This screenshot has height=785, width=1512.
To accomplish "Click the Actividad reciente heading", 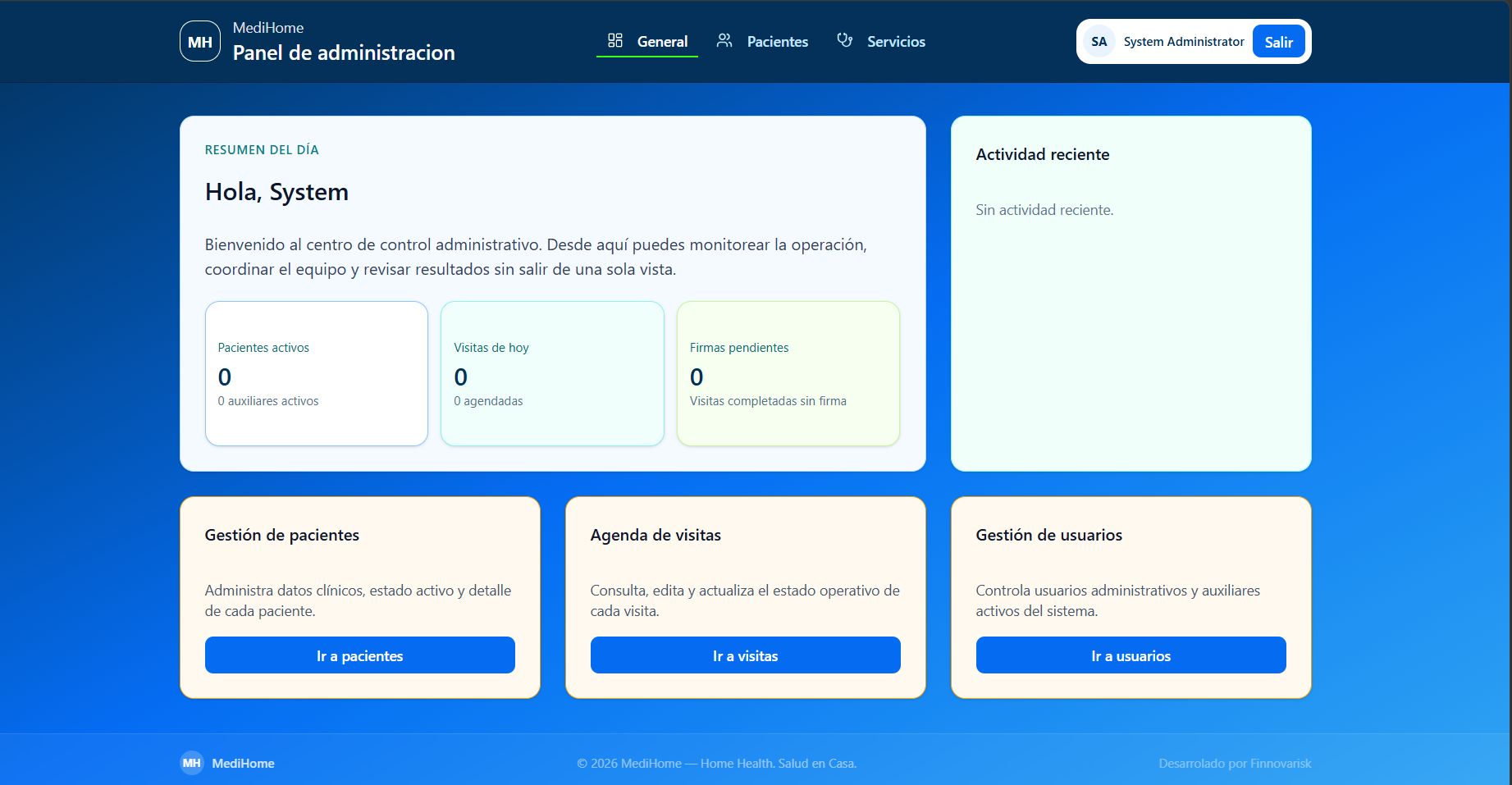I will coord(1043,154).
